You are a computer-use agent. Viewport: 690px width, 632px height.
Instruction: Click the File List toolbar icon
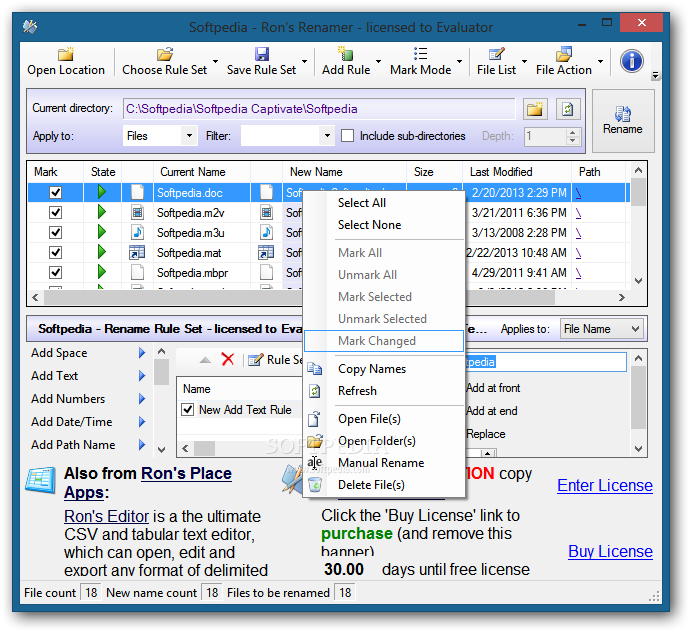coord(496,54)
